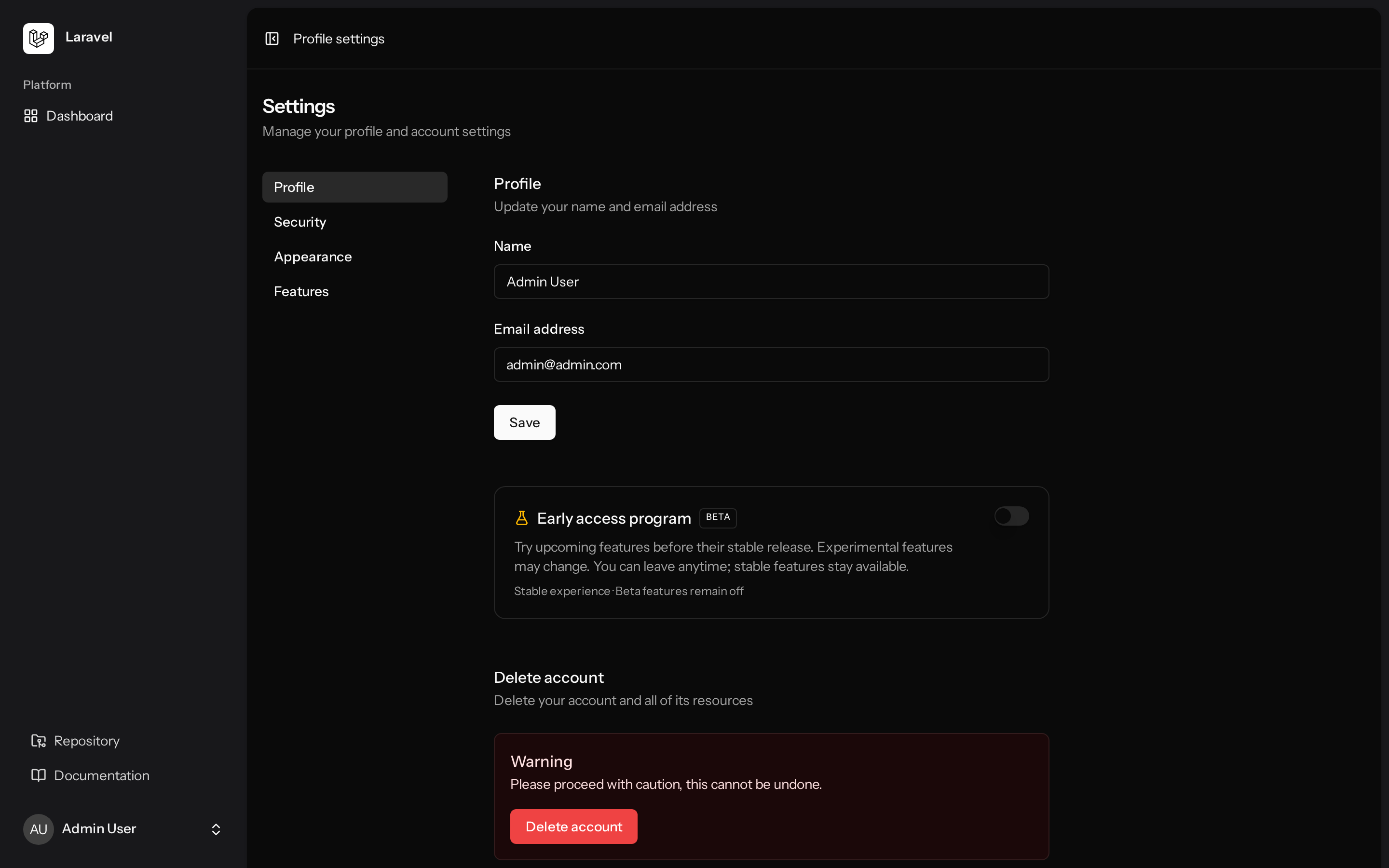This screenshot has width=1389, height=868.
Task: Click the 'Name' field label
Action: [513, 246]
